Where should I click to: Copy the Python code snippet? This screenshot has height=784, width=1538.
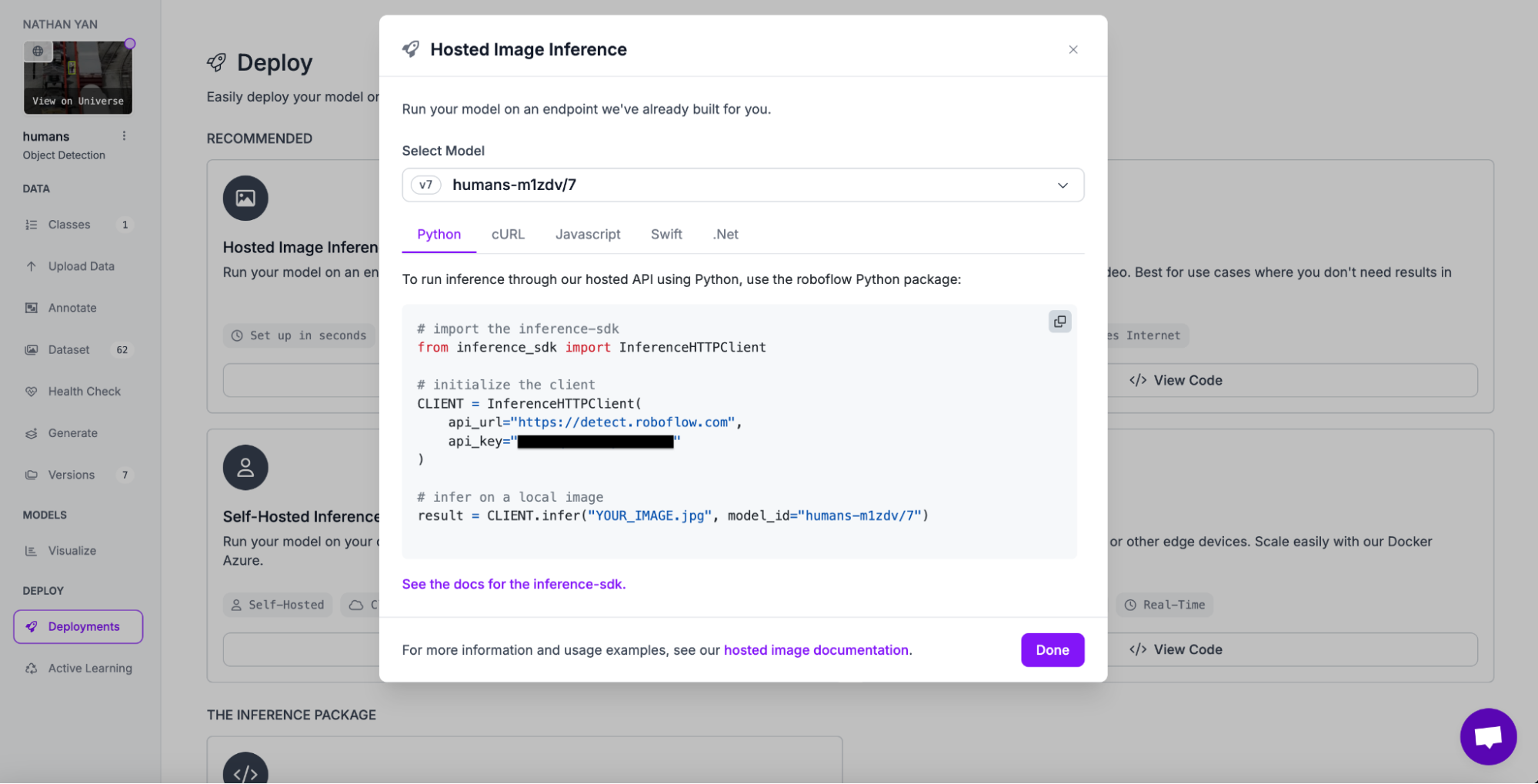[x=1059, y=322]
